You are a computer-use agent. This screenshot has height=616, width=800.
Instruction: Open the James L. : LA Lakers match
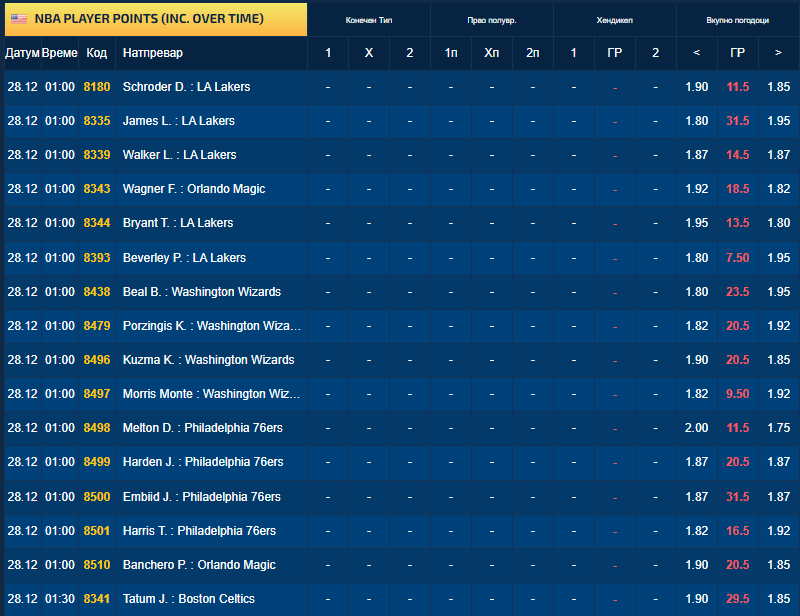tap(179, 121)
